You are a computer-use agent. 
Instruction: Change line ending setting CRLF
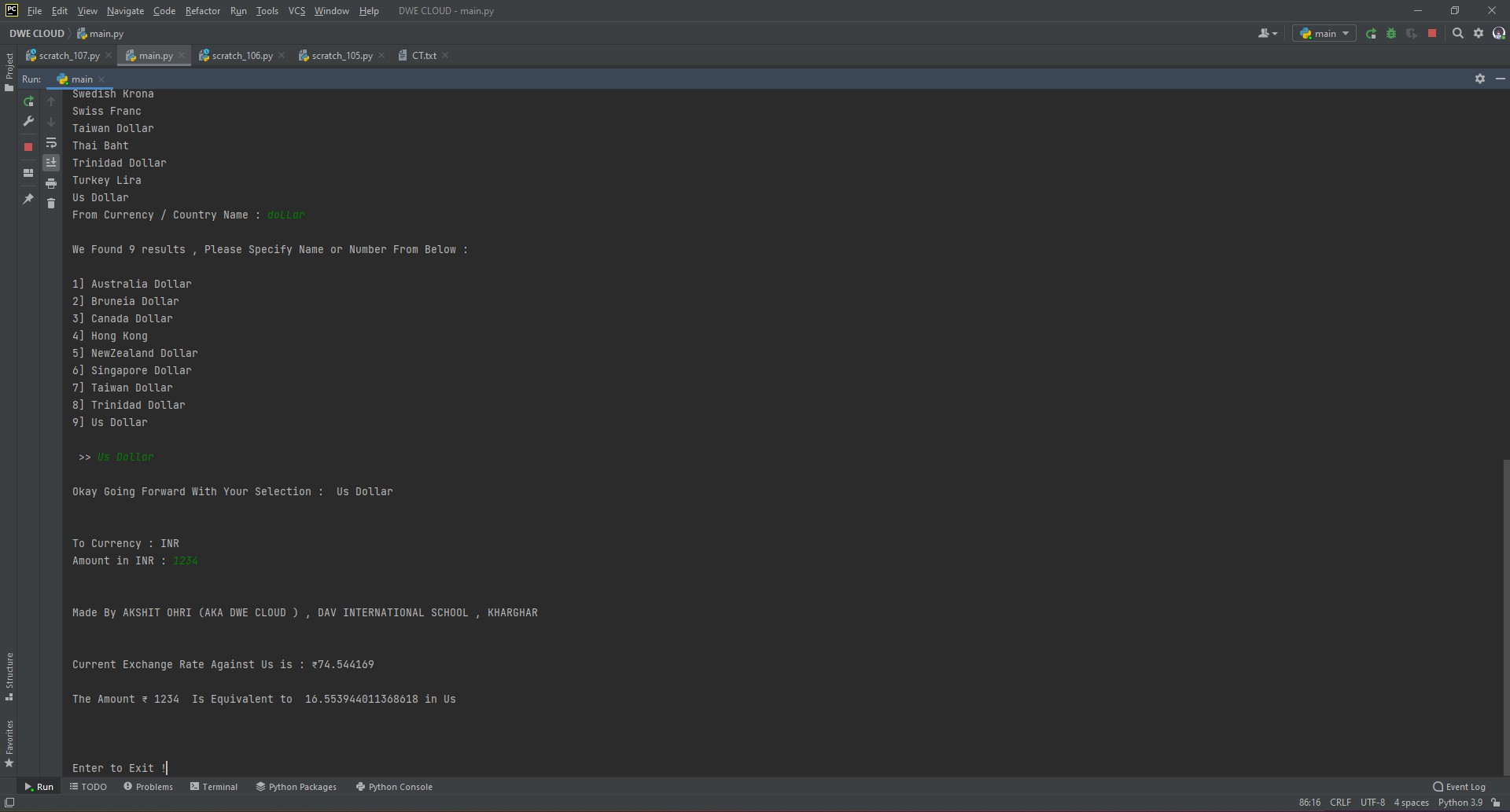pos(1339,802)
